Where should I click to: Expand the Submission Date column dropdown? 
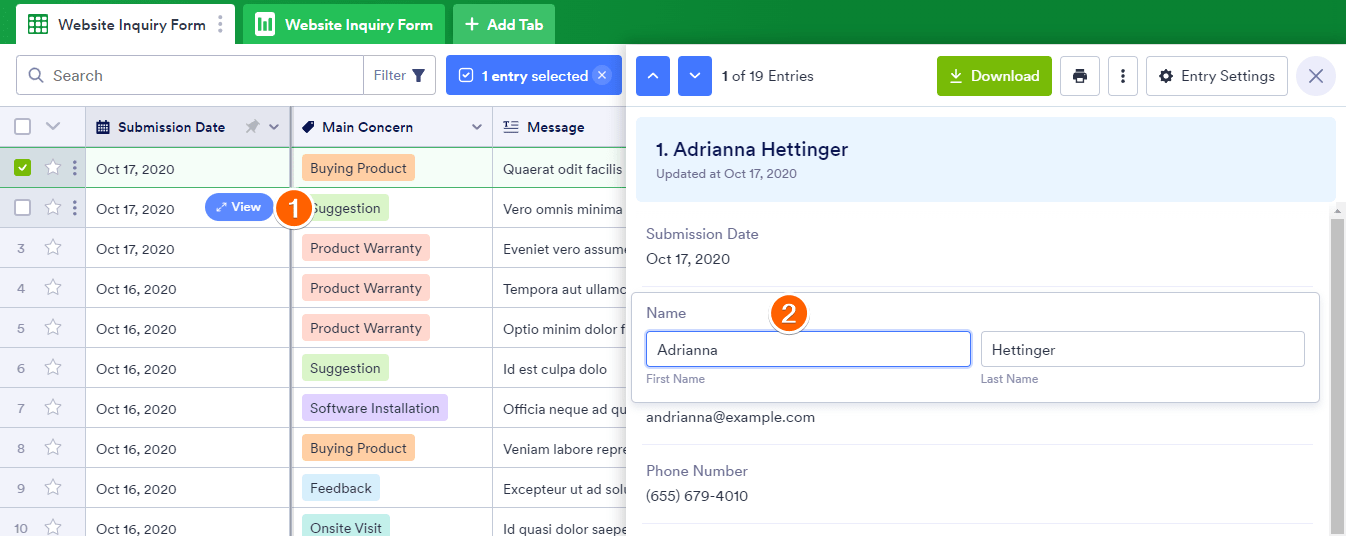274,127
